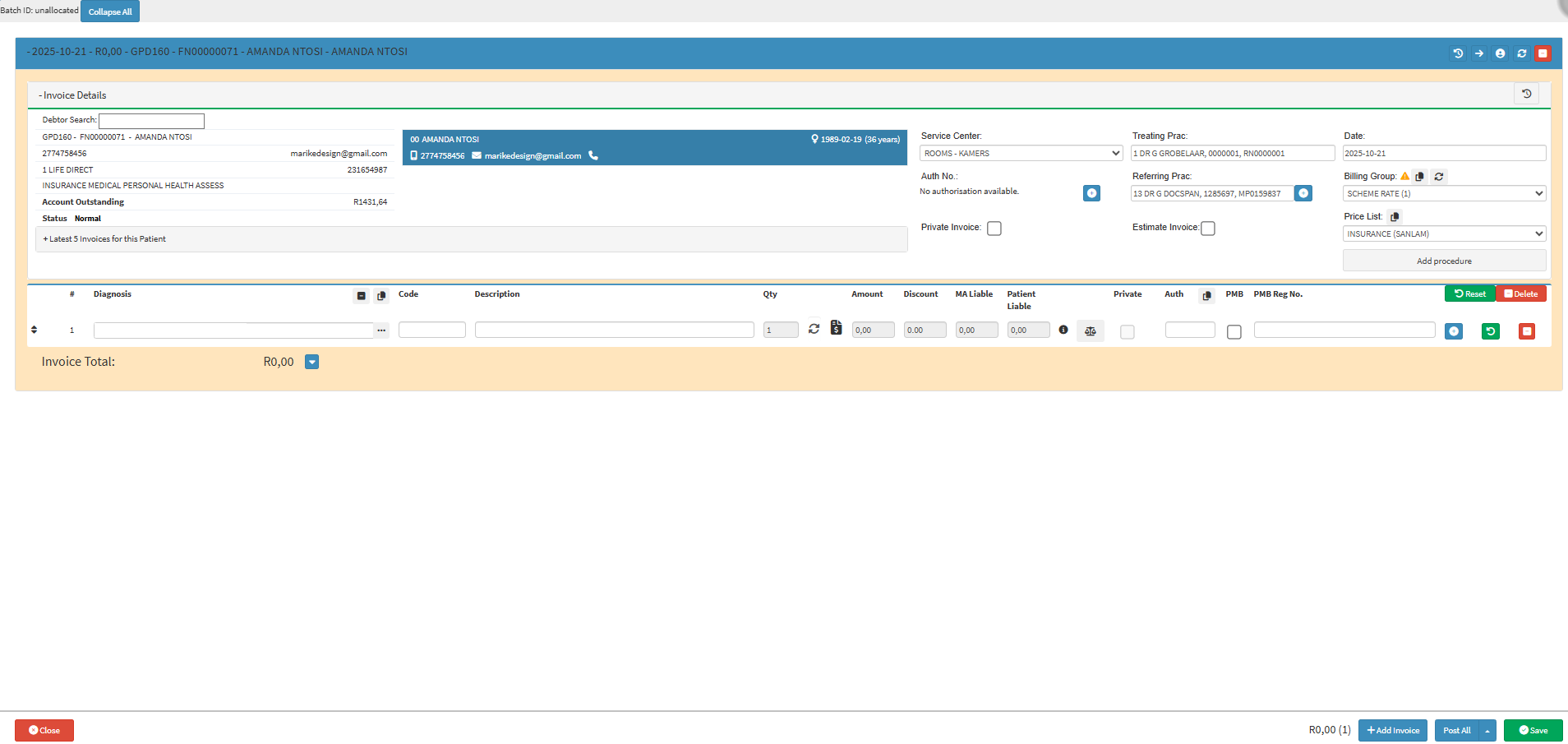Viewport: 1568px width, 744px height.
Task: Tick the Private Invoice checkbox
Action: tap(994, 229)
